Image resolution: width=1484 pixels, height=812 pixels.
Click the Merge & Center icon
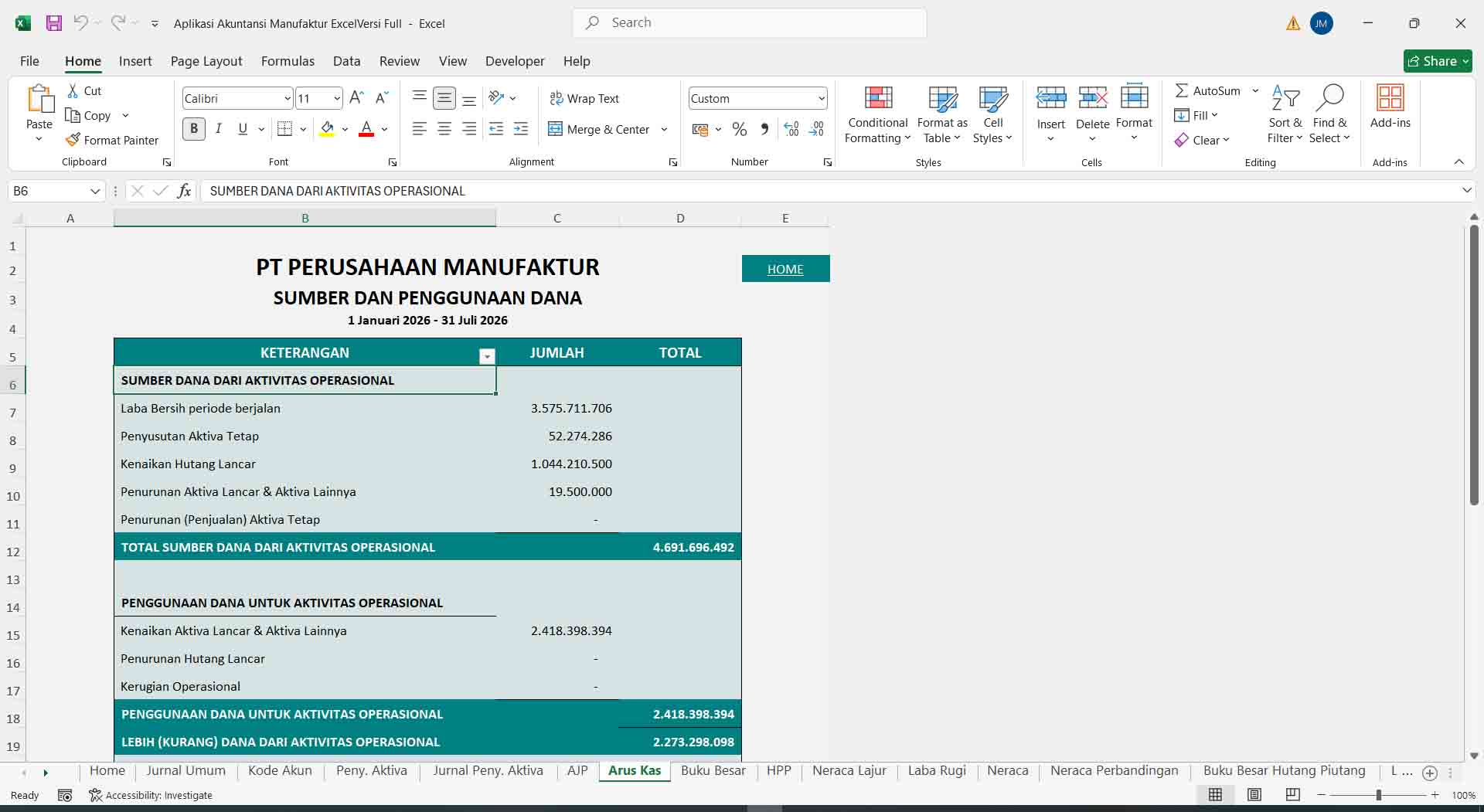(555, 129)
